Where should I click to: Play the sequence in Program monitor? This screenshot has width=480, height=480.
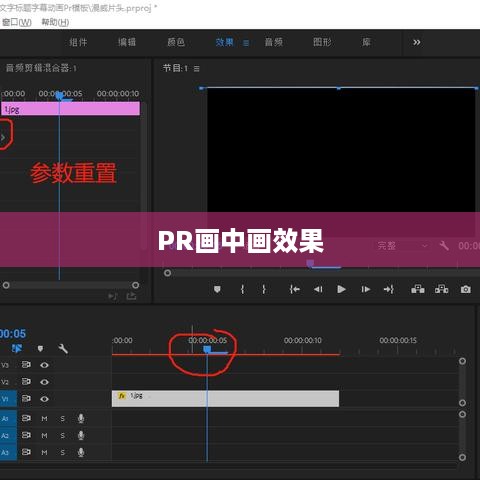click(341, 289)
